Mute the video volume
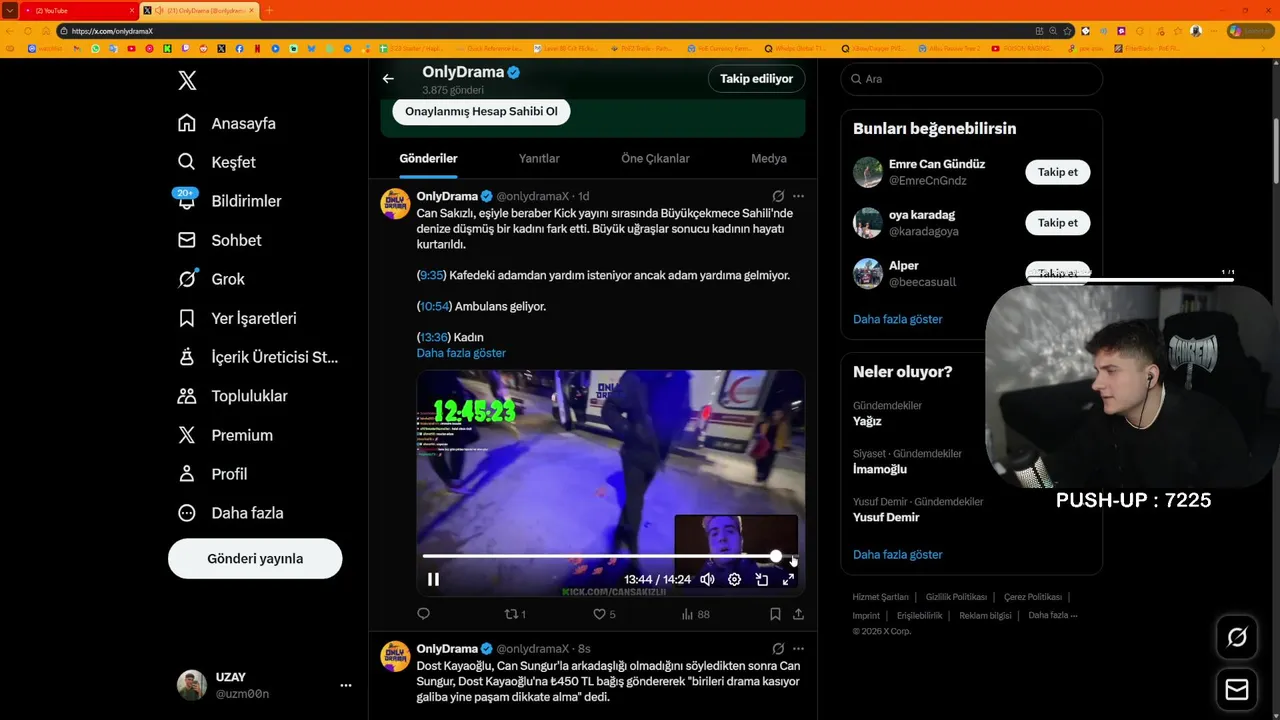This screenshot has width=1280, height=720. pos(707,579)
